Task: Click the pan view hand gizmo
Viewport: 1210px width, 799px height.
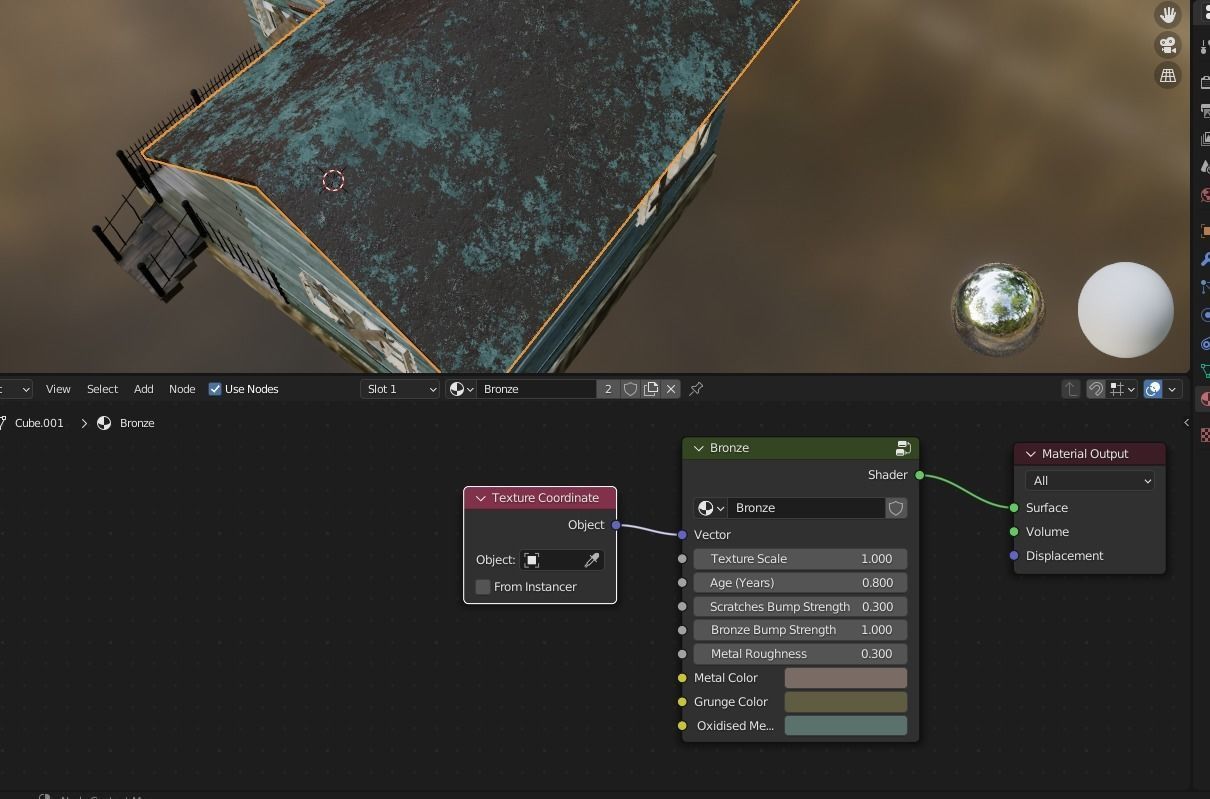Action: (1168, 14)
